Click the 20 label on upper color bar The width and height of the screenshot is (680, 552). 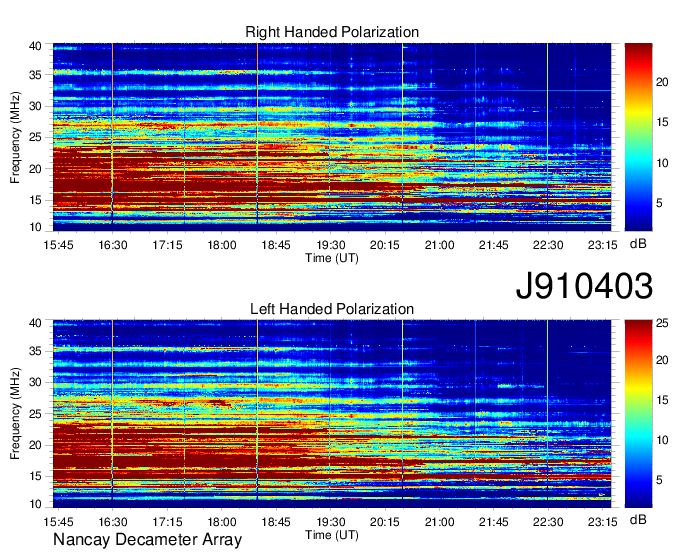point(662,82)
